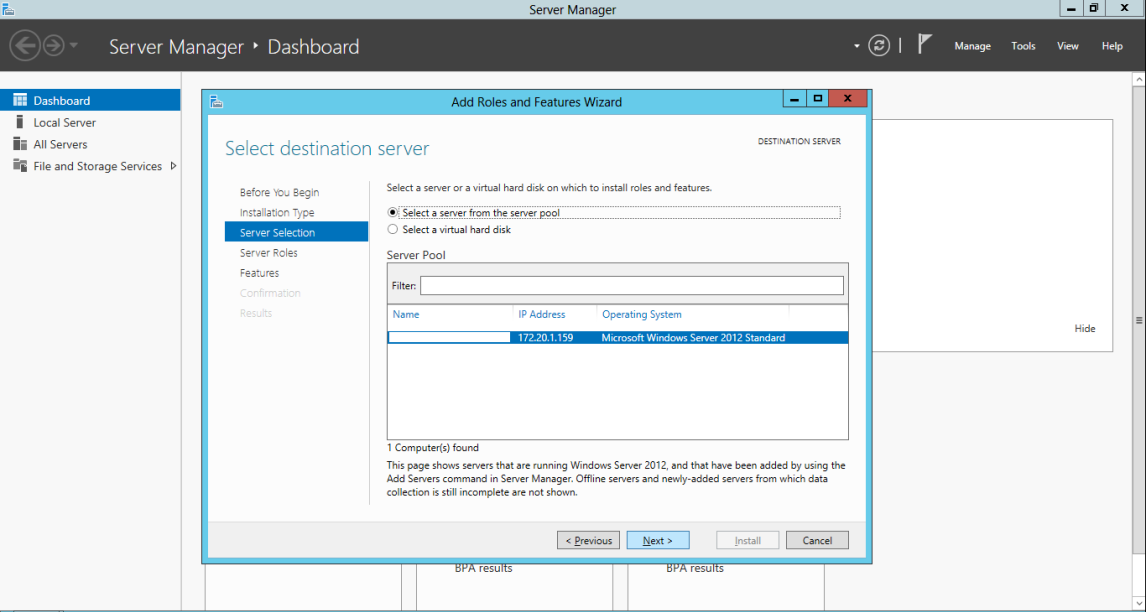Choose 'Select a server from the server pool'
The height and width of the screenshot is (612, 1146).
(x=392, y=213)
